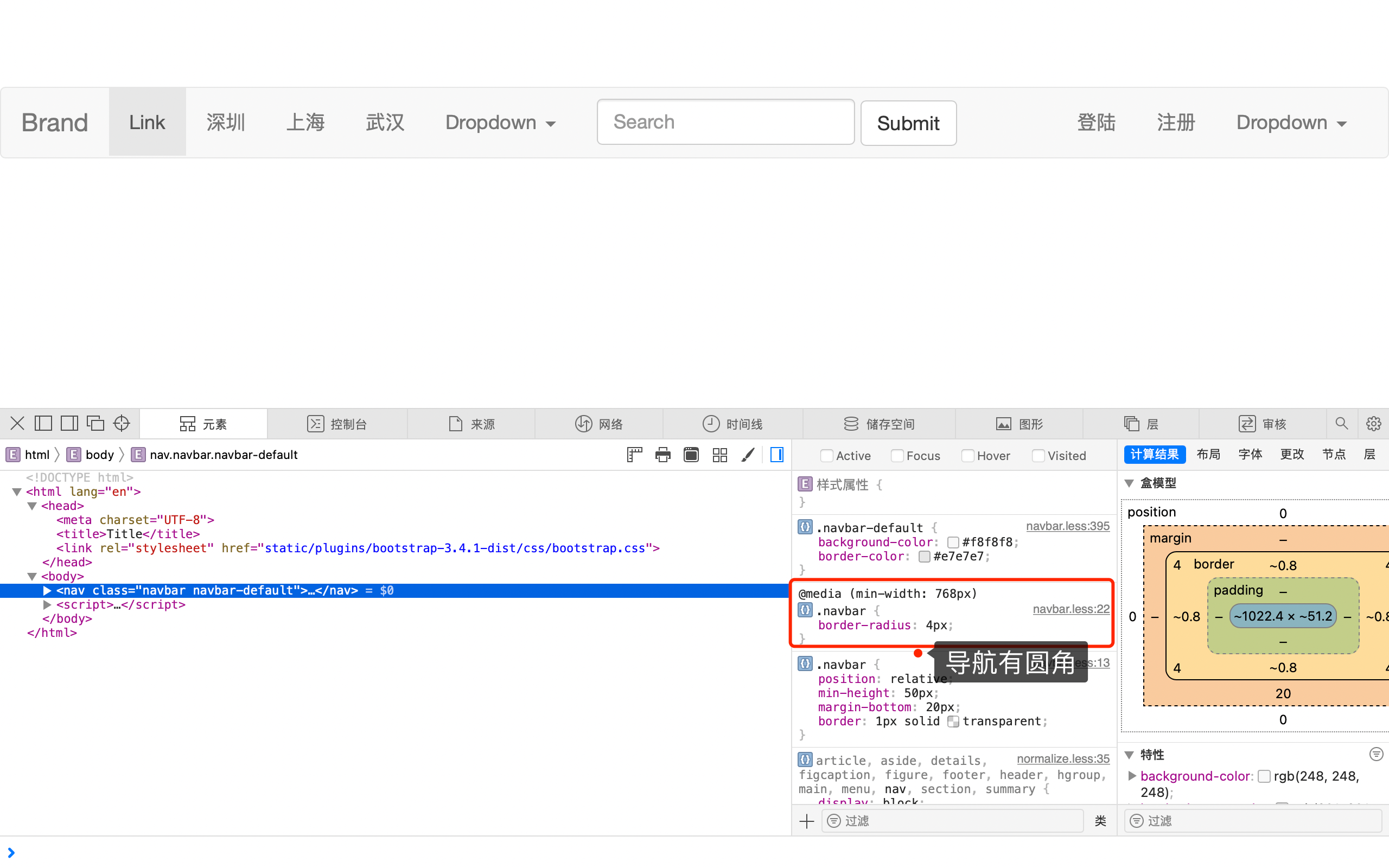Viewport: 1389px width, 868px height.
Task: Click the Brand navbar link
Action: (x=54, y=122)
